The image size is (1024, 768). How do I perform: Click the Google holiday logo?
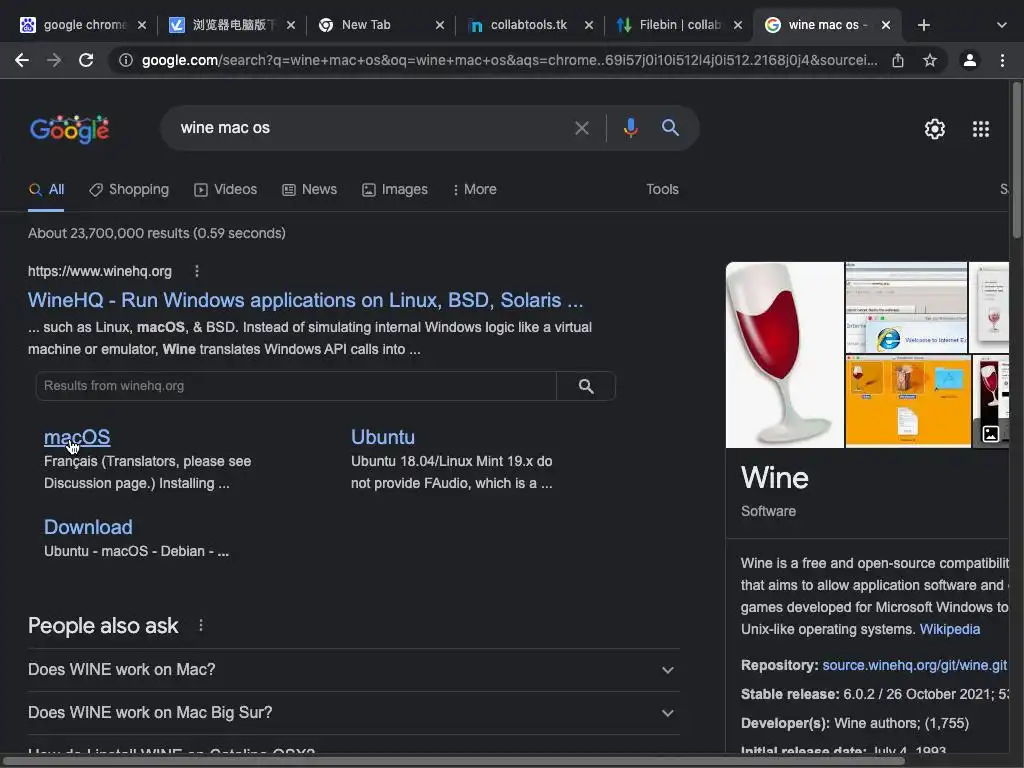coord(69,129)
